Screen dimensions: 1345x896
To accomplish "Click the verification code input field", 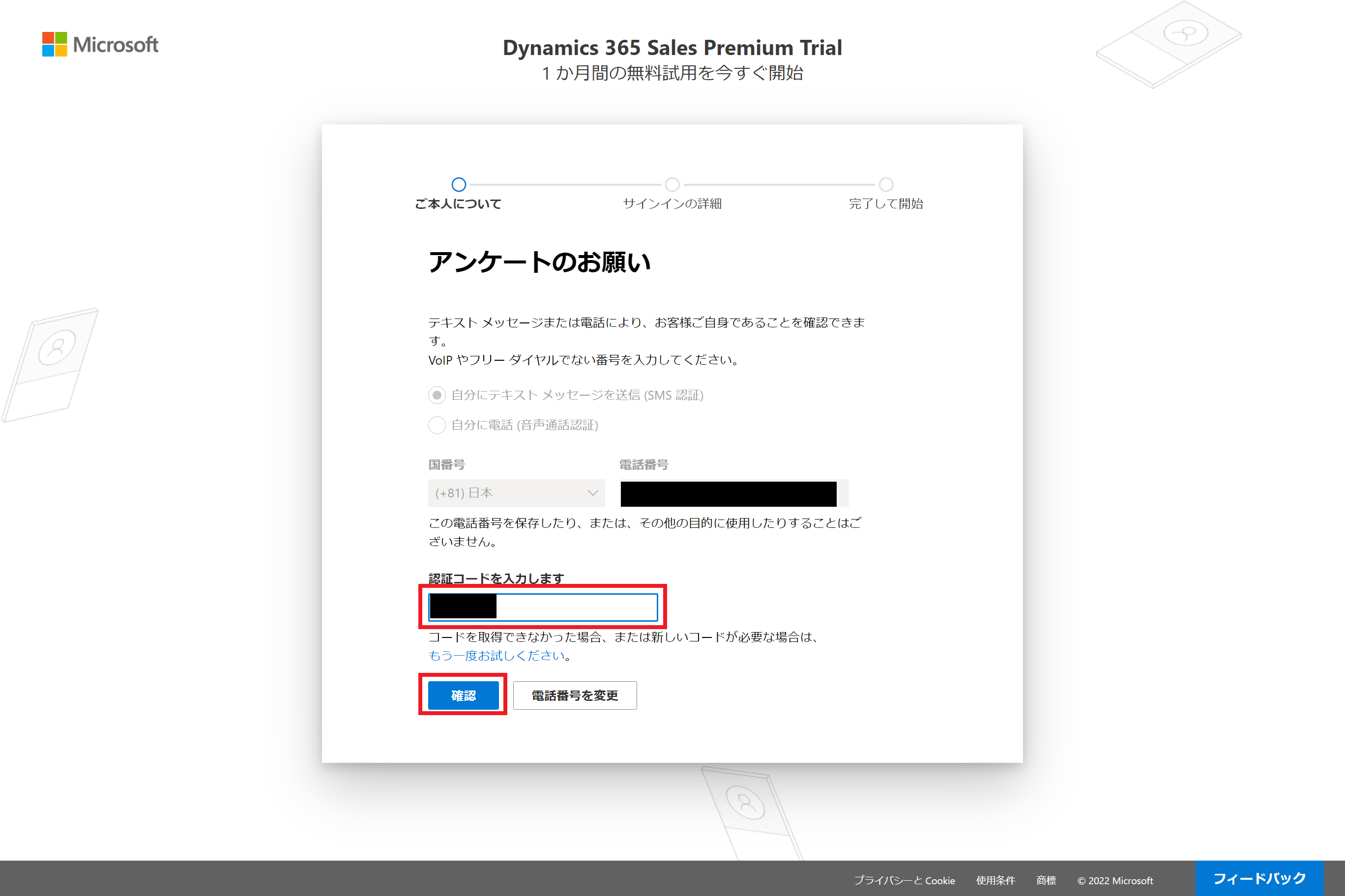I will click(543, 607).
